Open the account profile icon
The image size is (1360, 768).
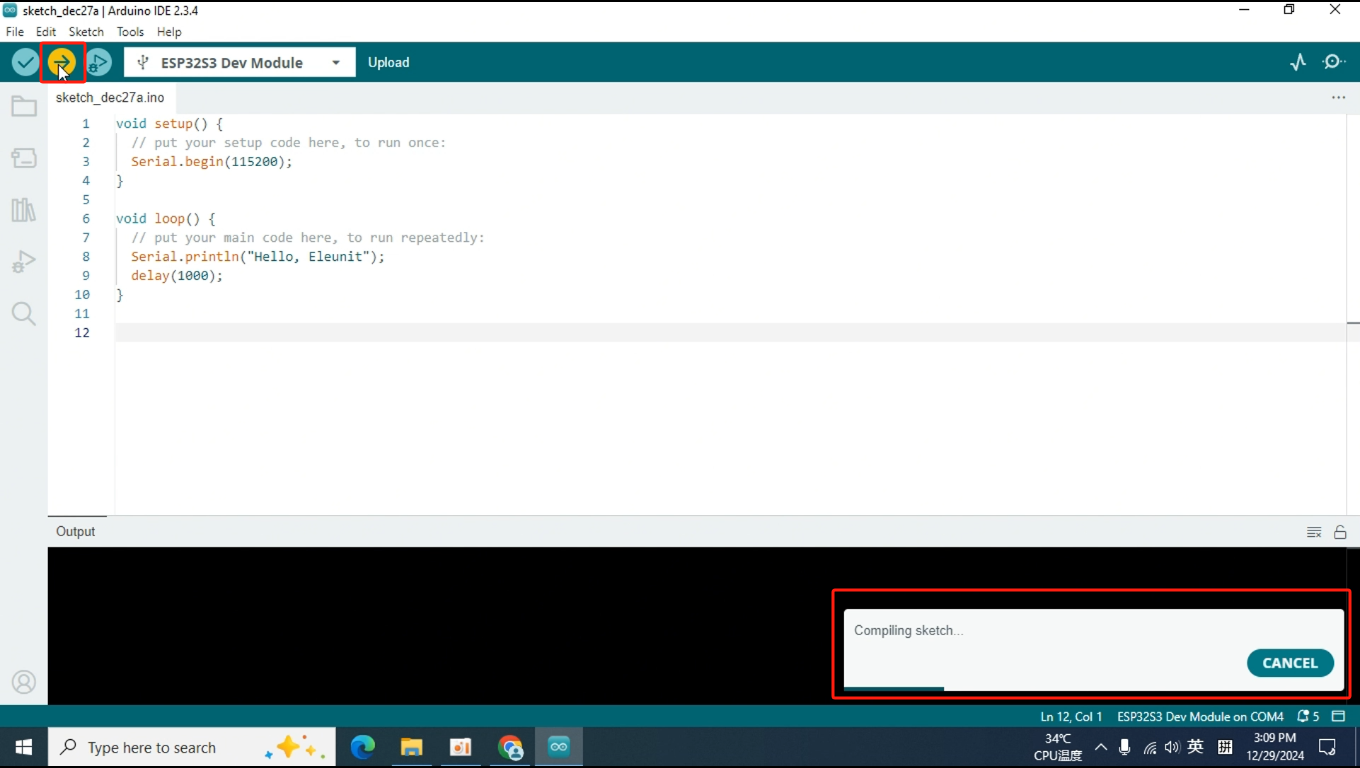tap(24, 682)
